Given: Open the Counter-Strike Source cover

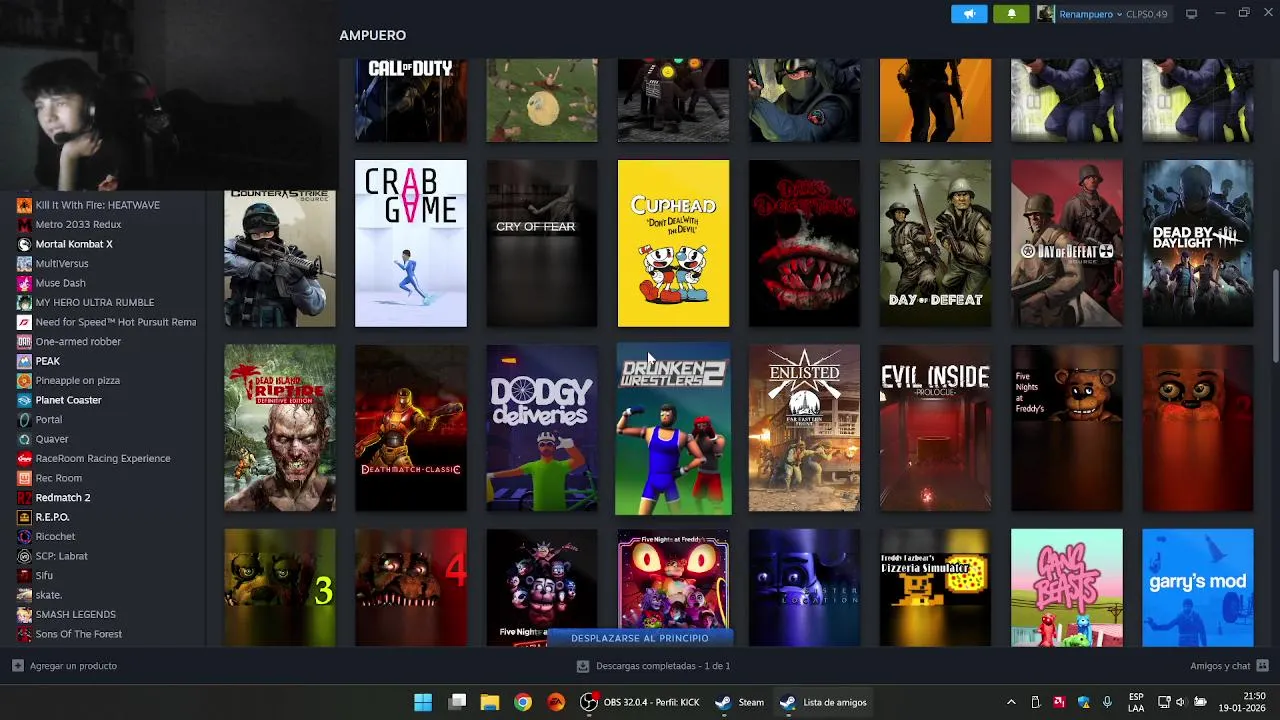Looking at the screenshot, I should (x=280, y=257).
